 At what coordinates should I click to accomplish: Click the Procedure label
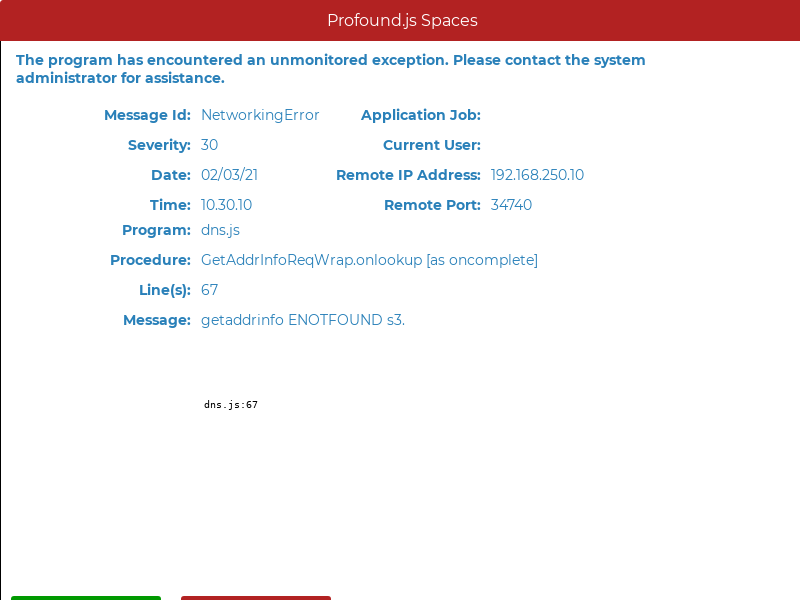150,260
